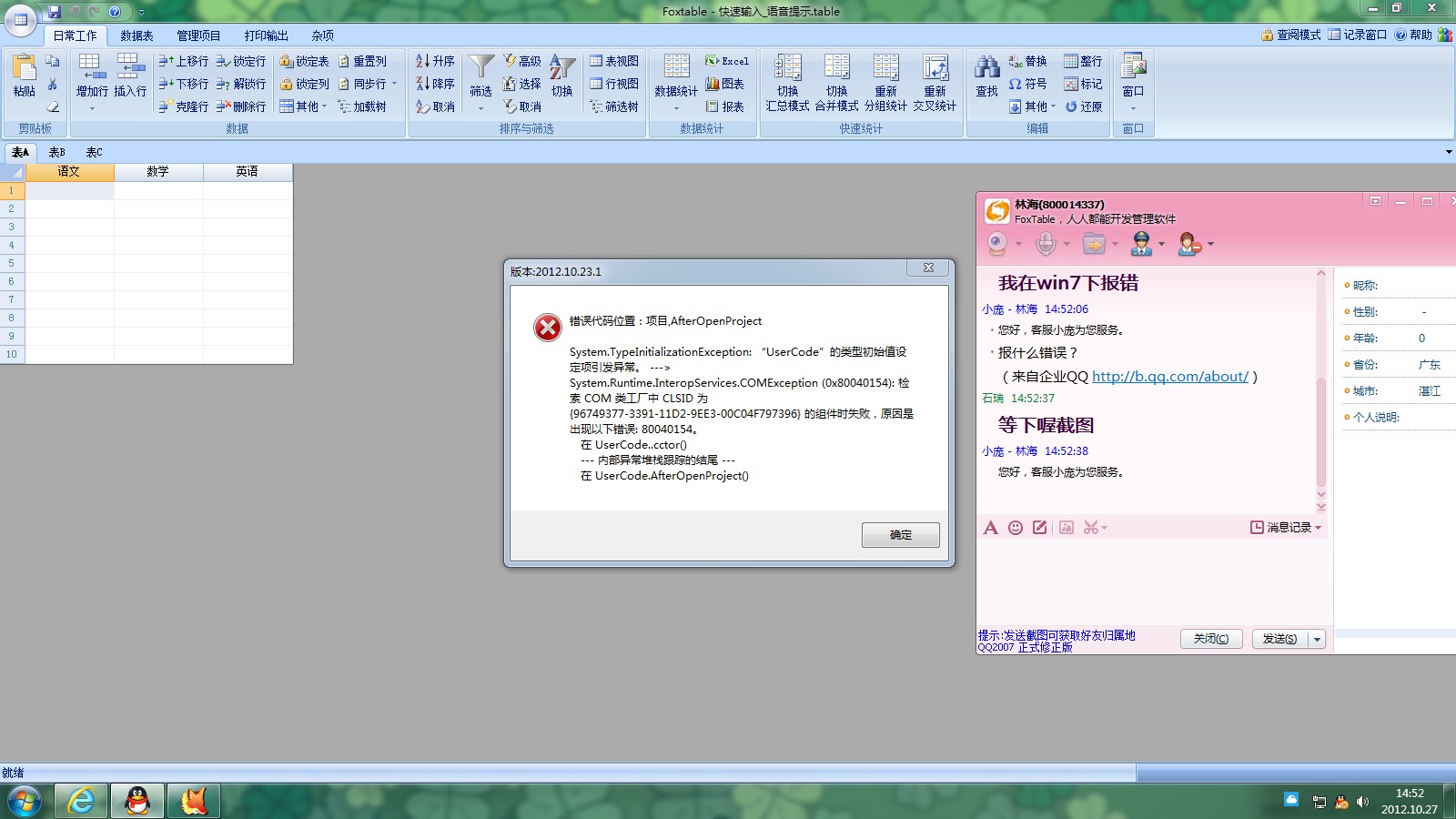The height and width of the screenshot is (819, 1456).
Task: Click 克隆行 clone row
Action: pyautogui.click(x=184, y=106)
